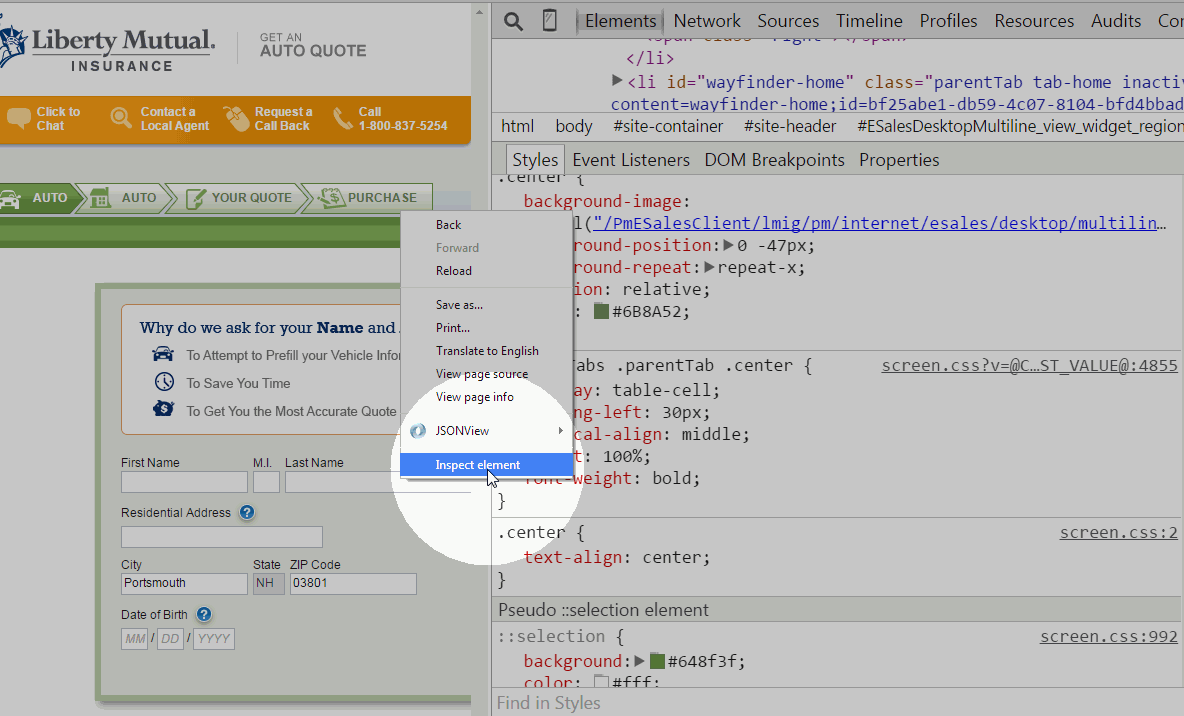Click the #648f3f background color swatch
Image resolution: width=1184 pixels, height=716 pixels.
pyautogui.click(x=657, y=661)
